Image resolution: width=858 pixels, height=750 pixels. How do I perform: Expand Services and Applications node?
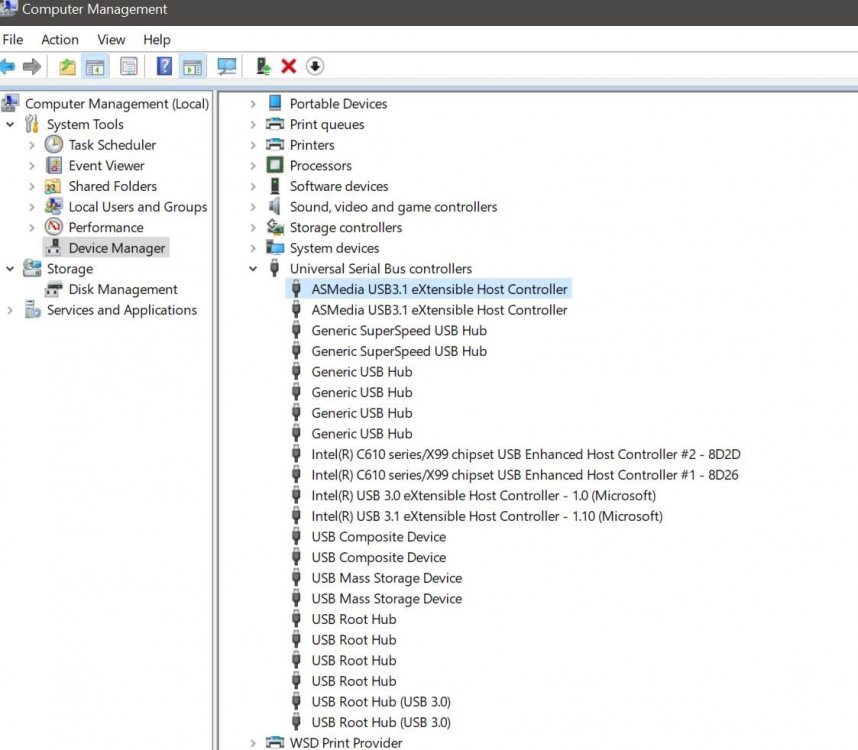(x=10, y=310)
